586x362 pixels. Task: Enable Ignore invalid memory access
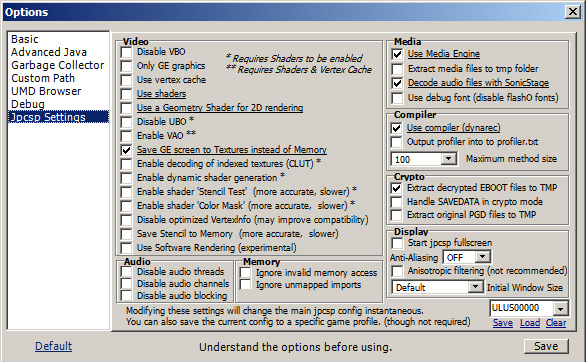(x=246, y=273)
